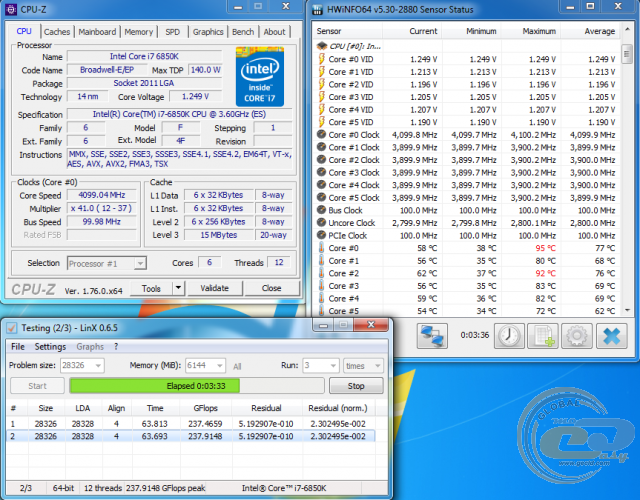Viewport: 640px width, 500px height.
Task: Open the Tools dropdown arrow in CPU-Z
Action: tap(178, 288)
